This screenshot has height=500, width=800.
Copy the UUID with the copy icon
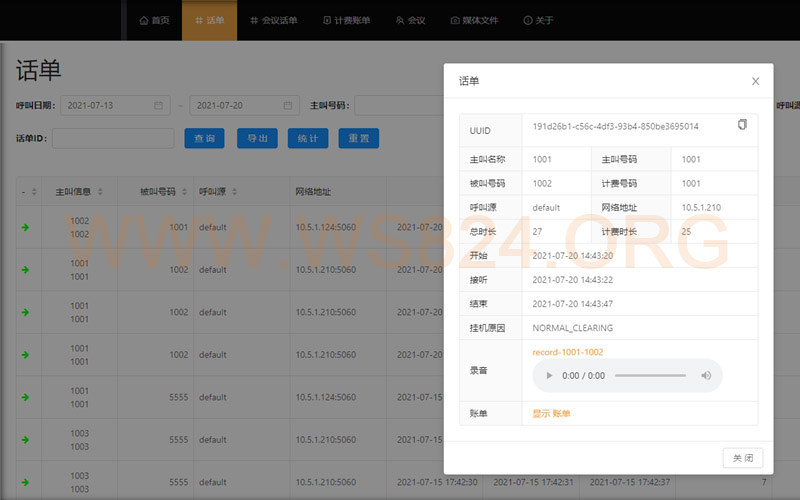point(742,125)
